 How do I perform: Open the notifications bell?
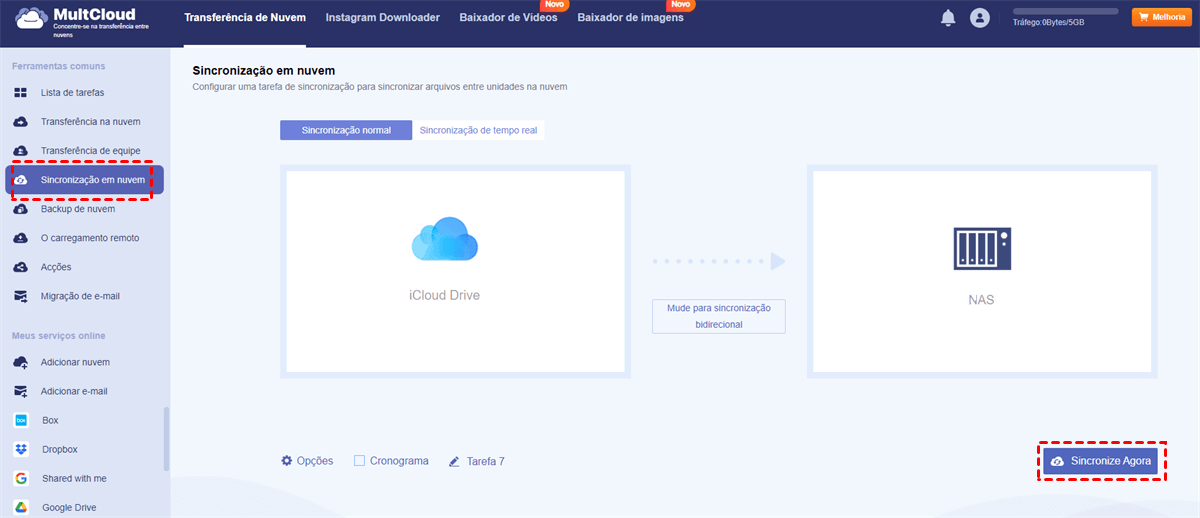click(x=948, y=18)
